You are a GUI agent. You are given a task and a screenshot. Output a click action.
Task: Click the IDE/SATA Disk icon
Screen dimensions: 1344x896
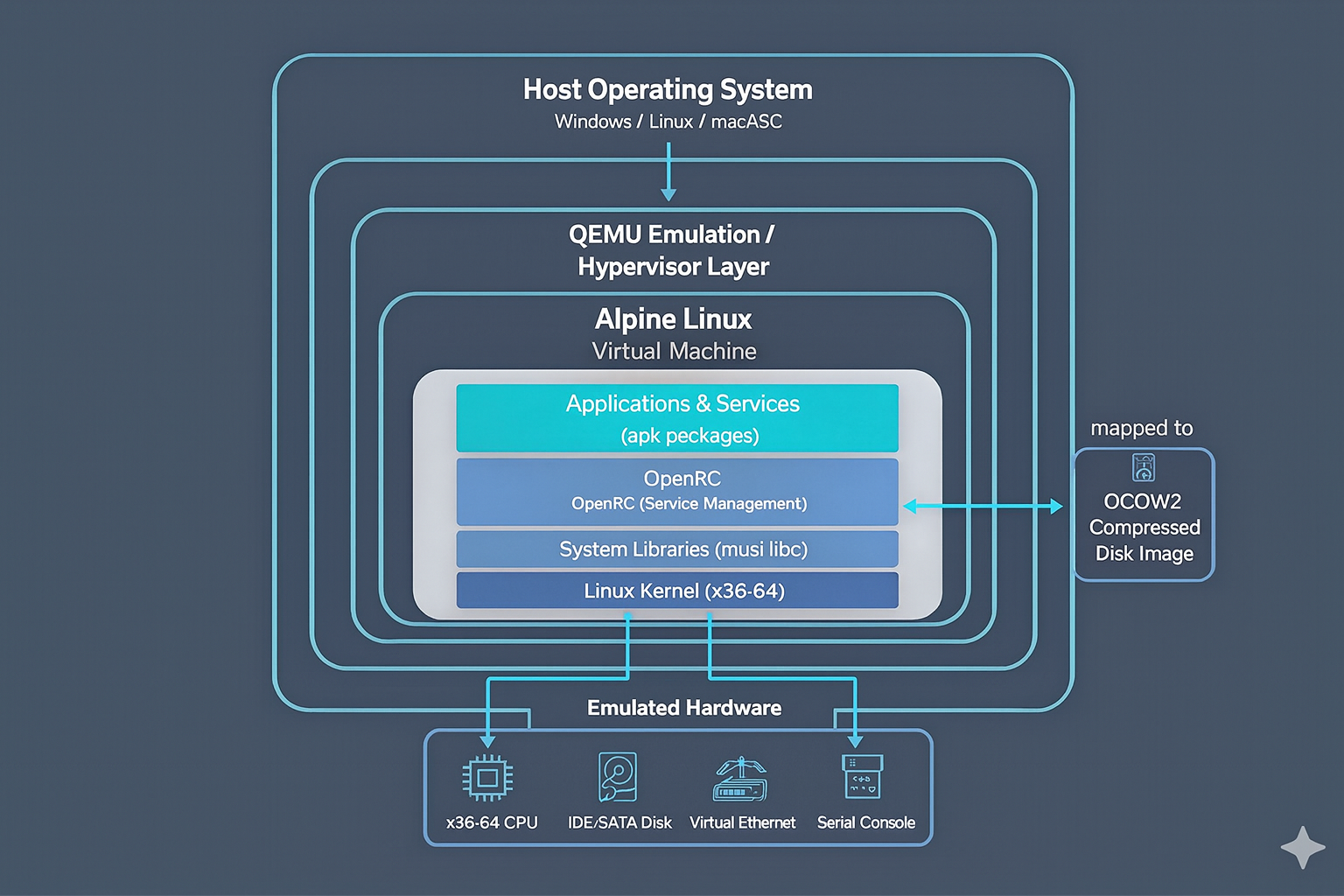click(x=618, y=779)
